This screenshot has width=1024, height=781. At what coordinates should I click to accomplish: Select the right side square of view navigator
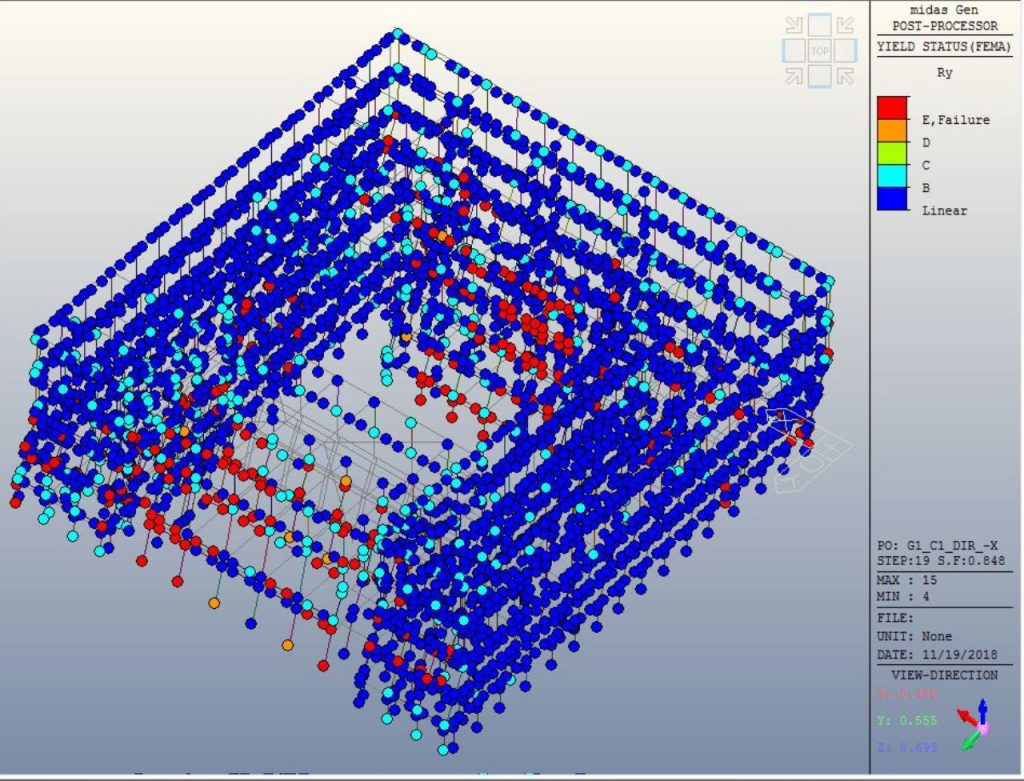pos(846,50)
